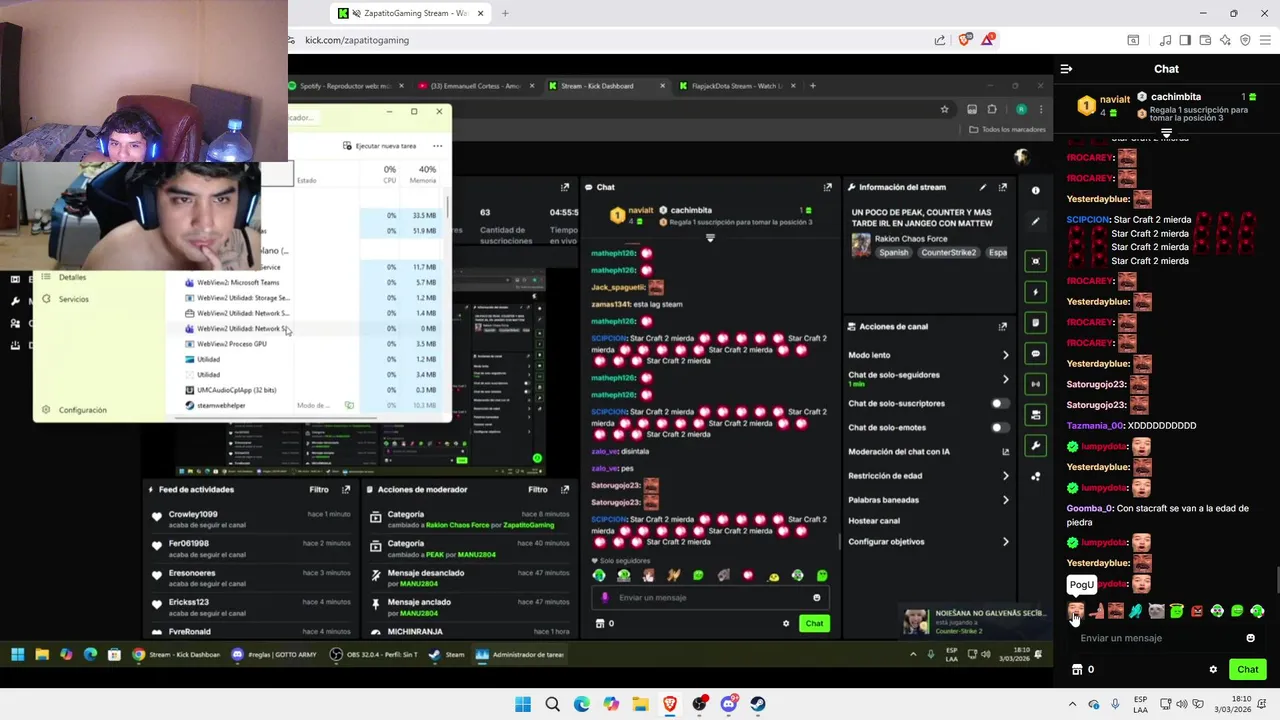Pop out the streamed Chat panel
Screen dimensions: 1280x720
pyautogui.click(x=827, y=187)
